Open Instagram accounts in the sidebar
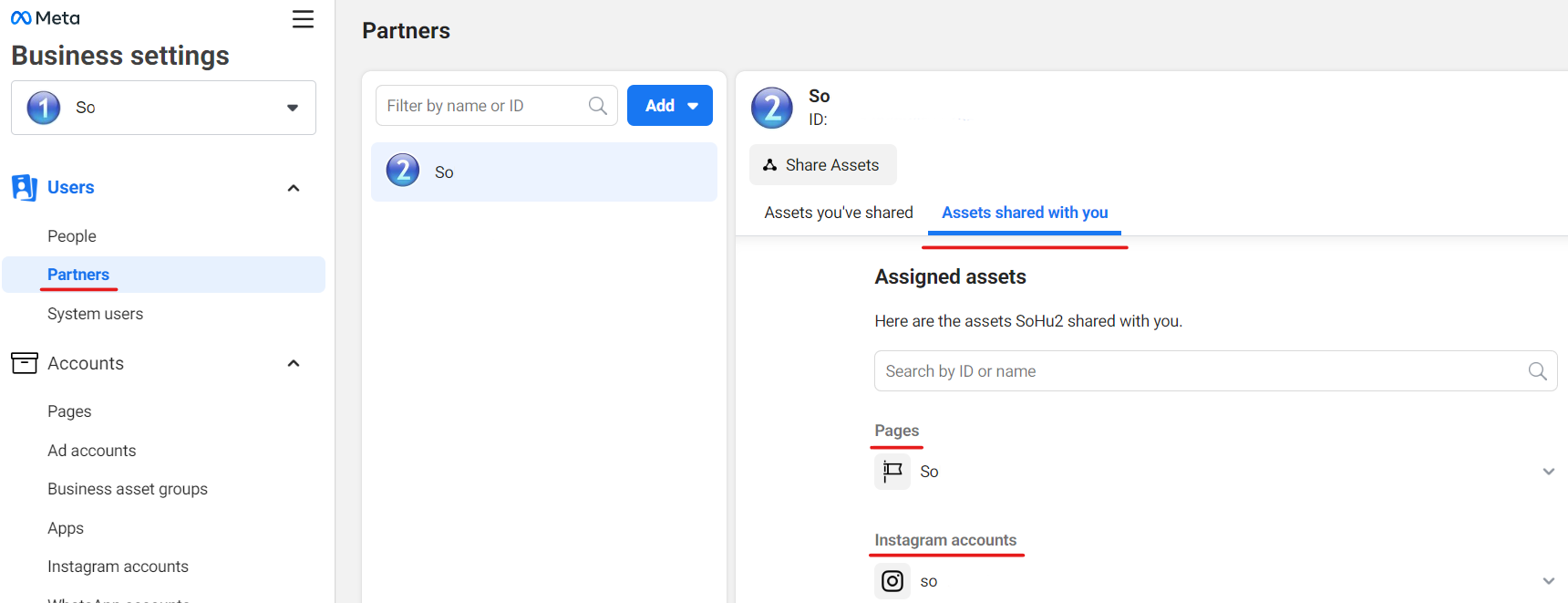Viewport: 1568px width, 603px height. pyautogui.click(x=119, y=567)
